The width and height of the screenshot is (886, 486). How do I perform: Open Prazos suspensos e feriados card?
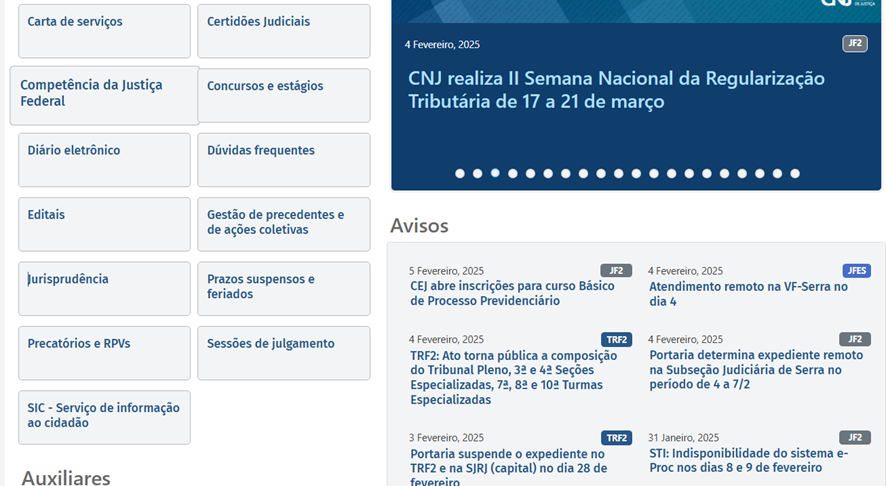[284, 289]
